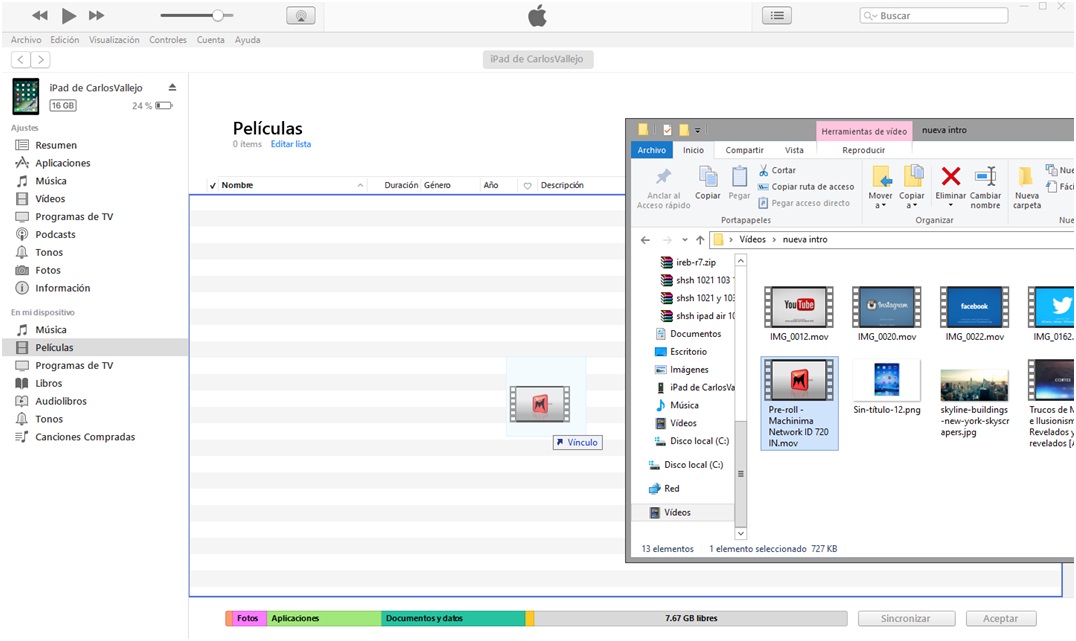Go up one folder with up arrow
Image resolution: width=1076 pixels, height=641 pixels.
(700, 240)
